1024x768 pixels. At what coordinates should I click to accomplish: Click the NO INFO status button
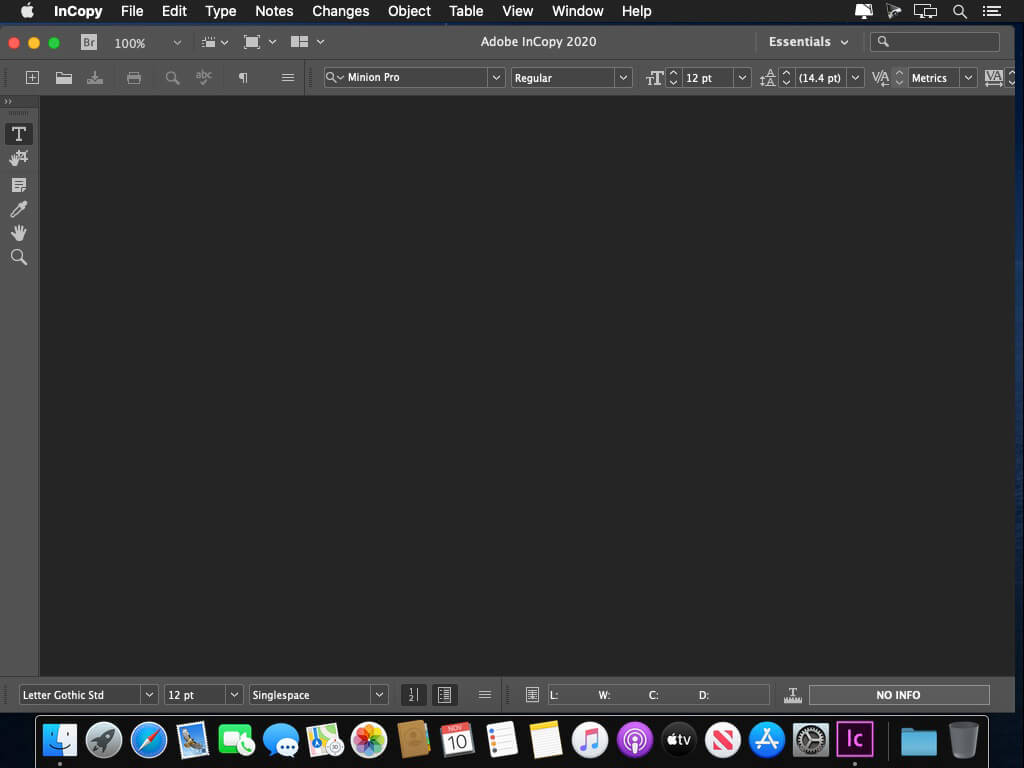[x=899, y=695]
